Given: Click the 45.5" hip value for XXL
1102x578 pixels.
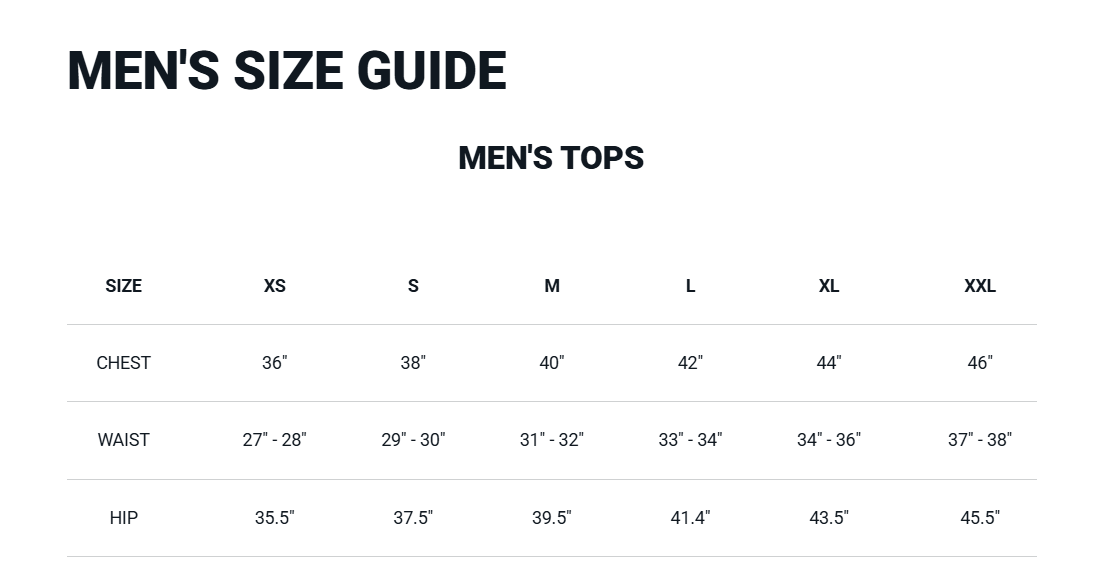Looking at the screenshot, I should tap(980, 518).
